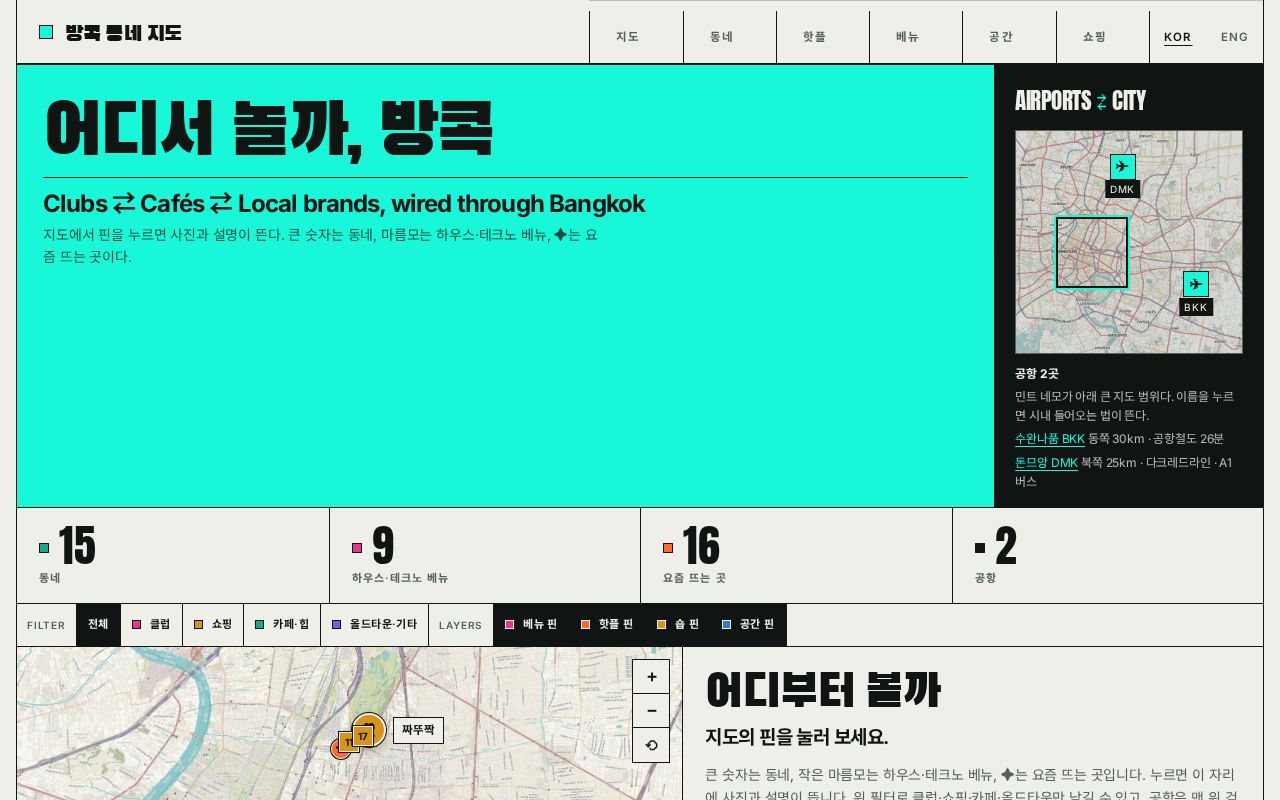This screenshot has width=1280, height=800.
Task: Click the 9 하우스·테크노 베뉴 stat
Action: pyautogui.click(x=485, y=555)
